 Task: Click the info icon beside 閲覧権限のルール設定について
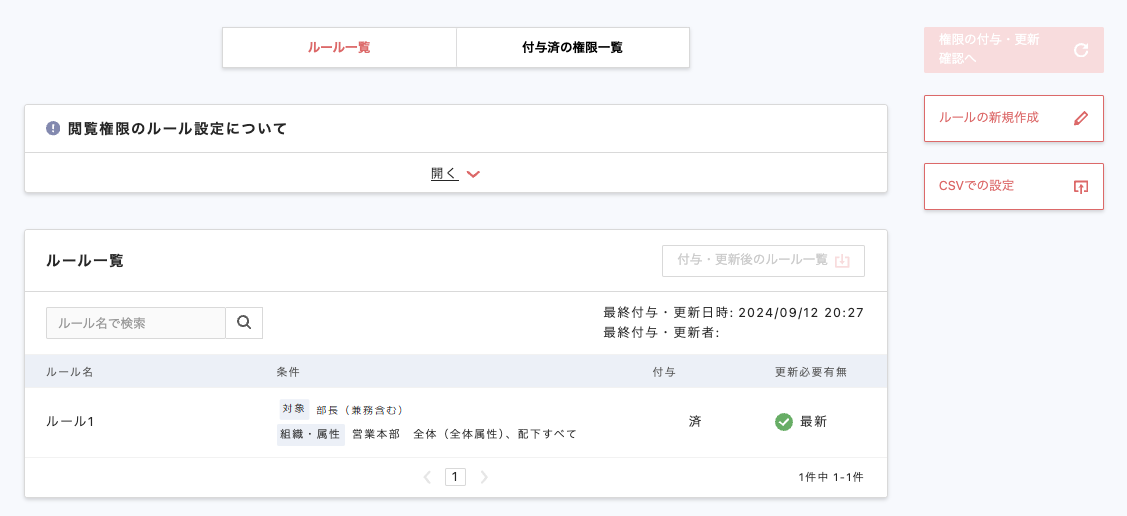[x=53, y=128]
